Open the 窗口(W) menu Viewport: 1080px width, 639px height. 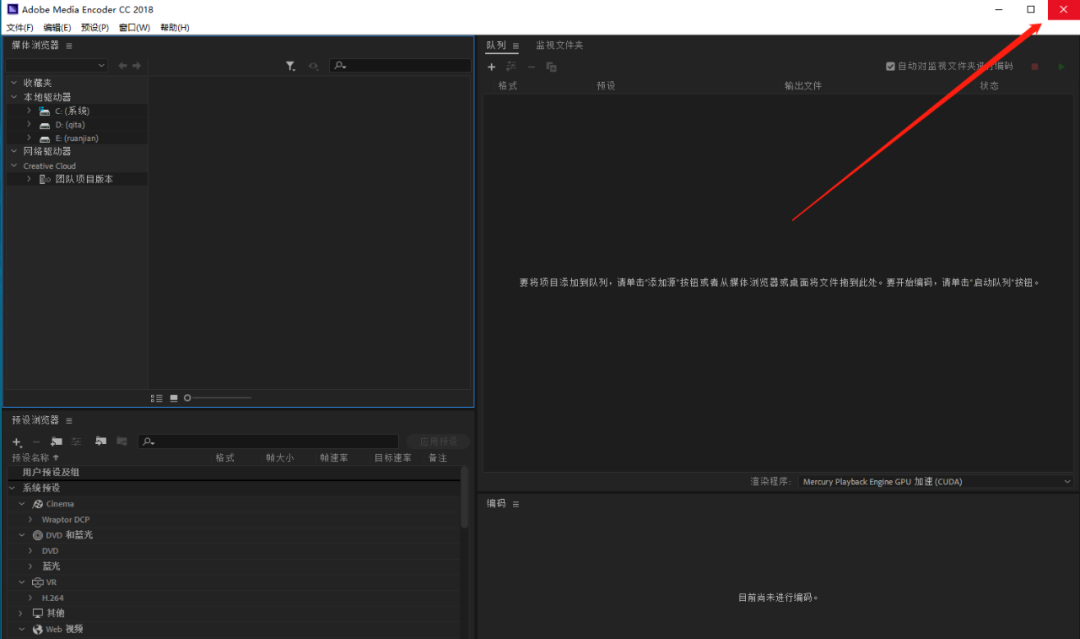pyautogui.click(x=134, y=28)
